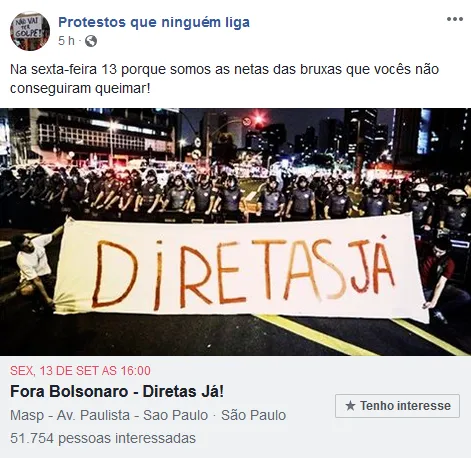Click the public globe privacy icon
The image size is (471, 458).
pyautogui.click(x=91, y=41)
